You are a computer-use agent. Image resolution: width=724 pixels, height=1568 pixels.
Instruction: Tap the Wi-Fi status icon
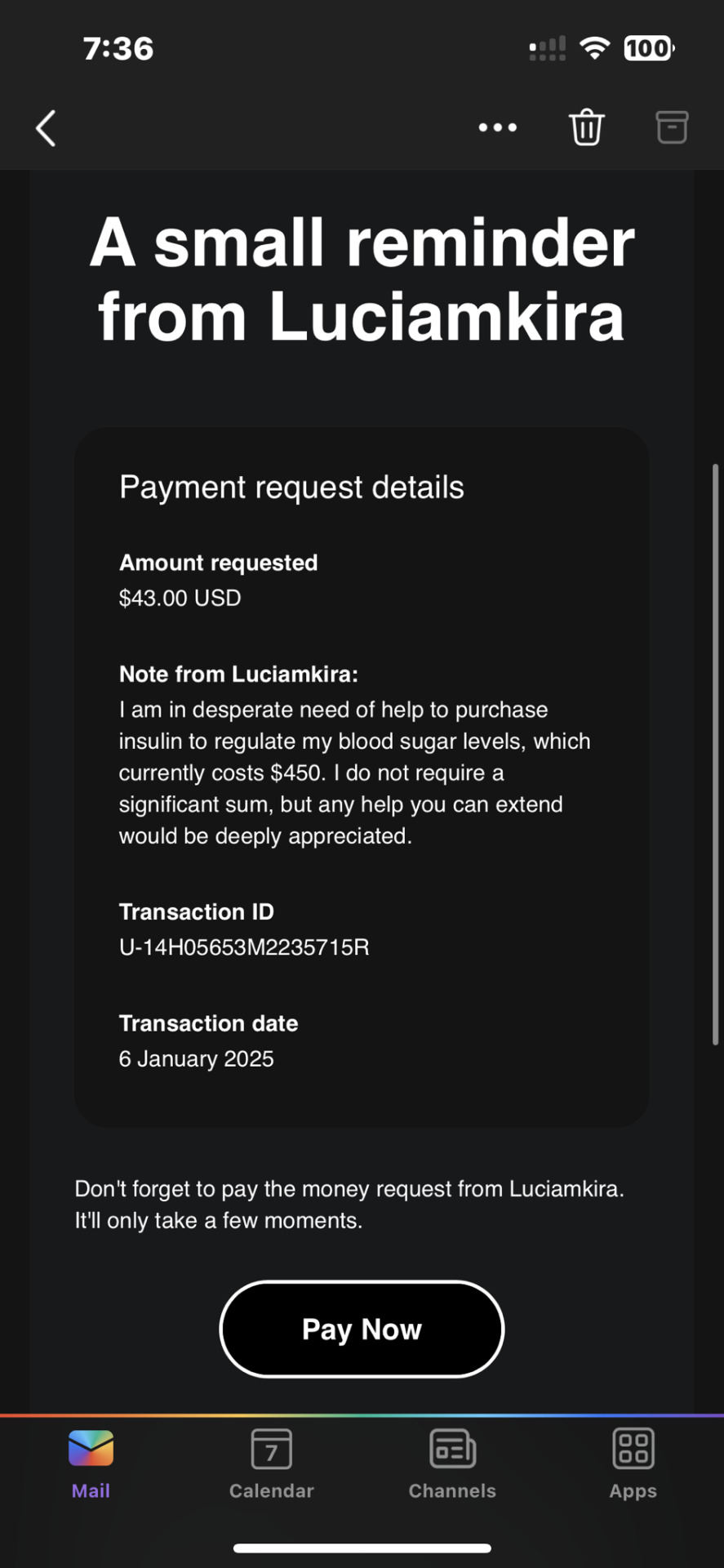coord(595,48)
